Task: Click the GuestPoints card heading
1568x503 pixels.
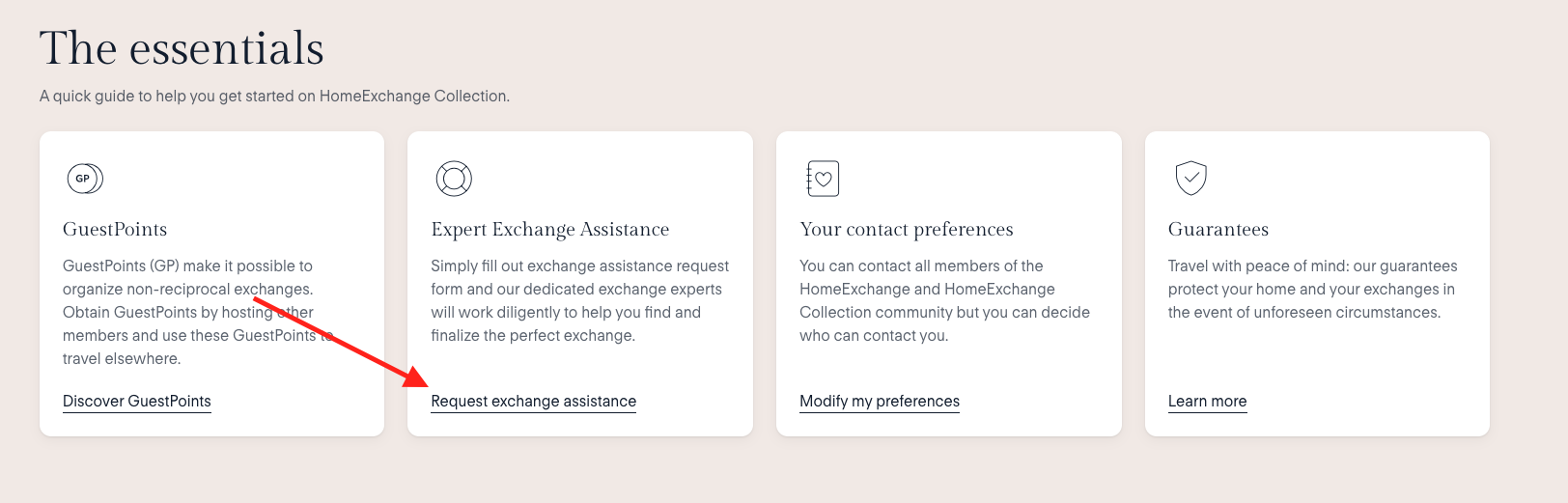Action: point(115,230)
